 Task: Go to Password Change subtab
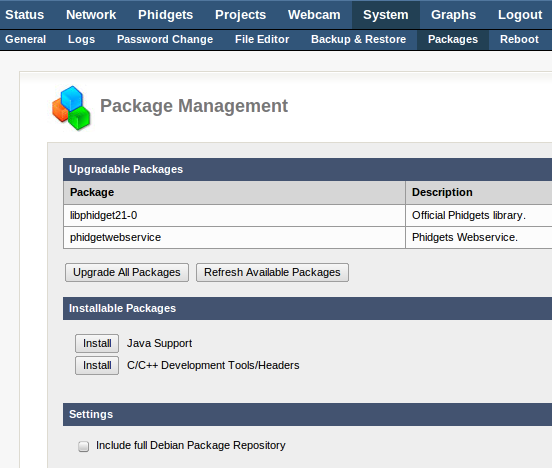[165, 39]
